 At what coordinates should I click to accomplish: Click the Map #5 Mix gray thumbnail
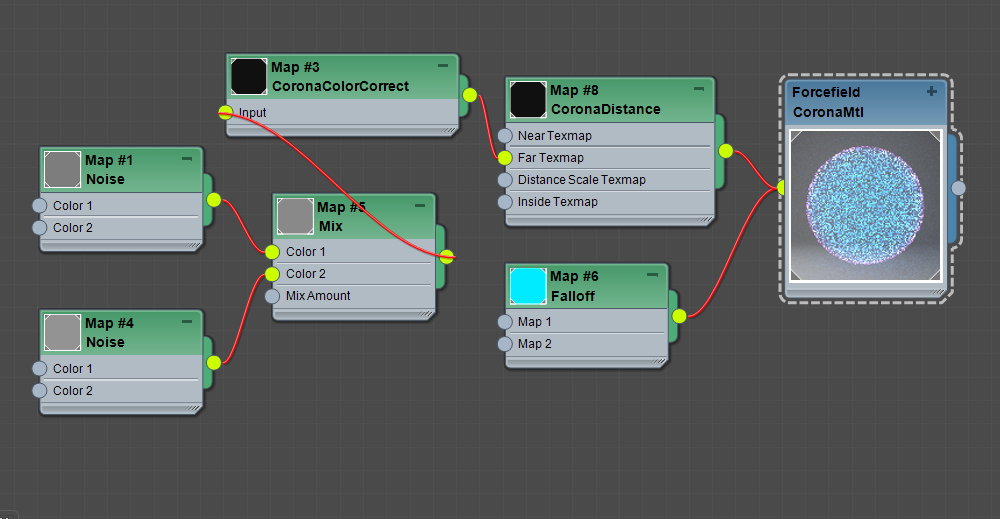point(295,216)
